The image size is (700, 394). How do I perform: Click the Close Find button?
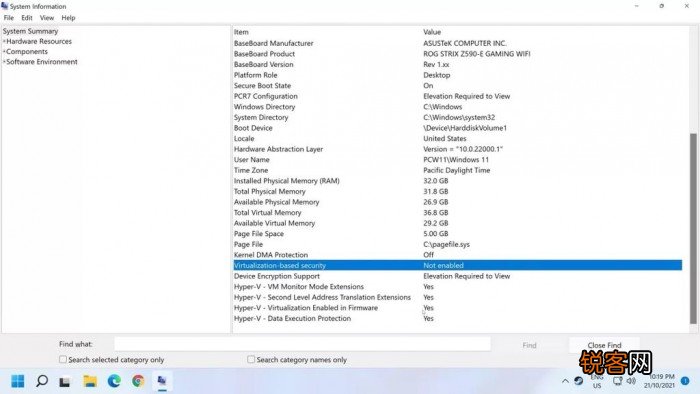pyautogui.click(x=604, y=345)
